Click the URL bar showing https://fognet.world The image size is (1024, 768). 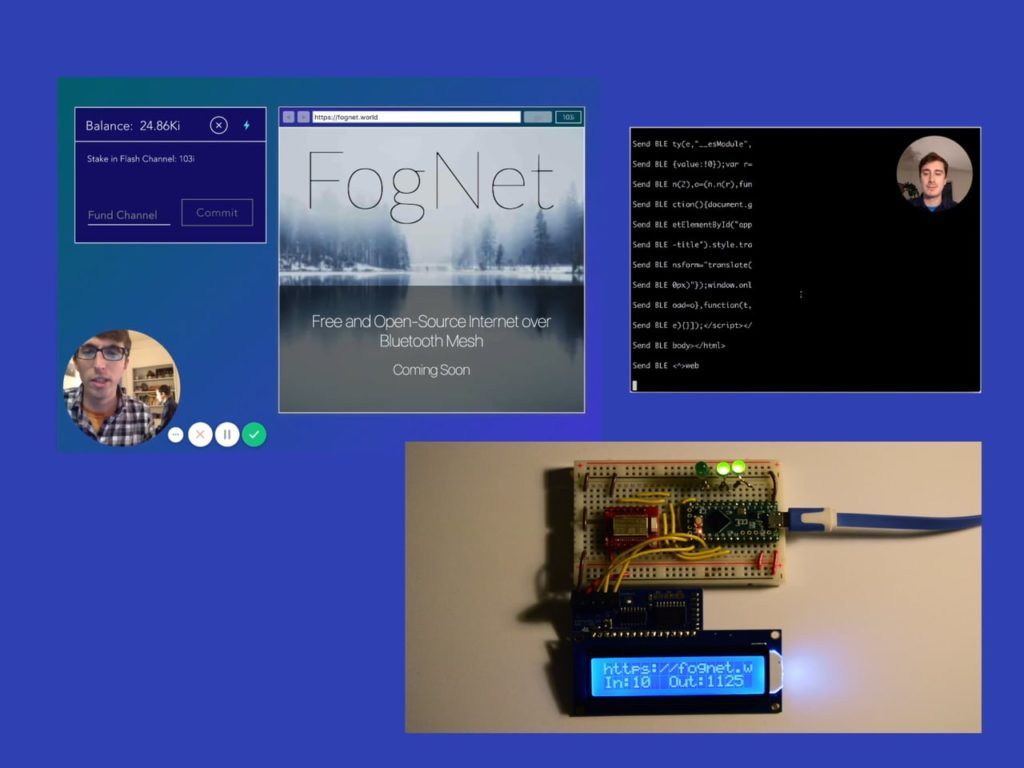pyautogui.click(x=420, y=117)
